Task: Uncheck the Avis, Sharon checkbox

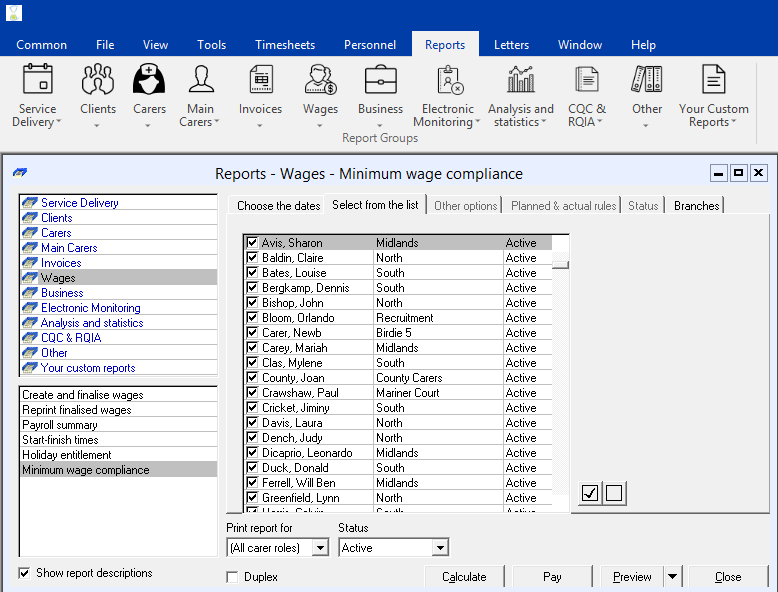Action: click(252, 243)
